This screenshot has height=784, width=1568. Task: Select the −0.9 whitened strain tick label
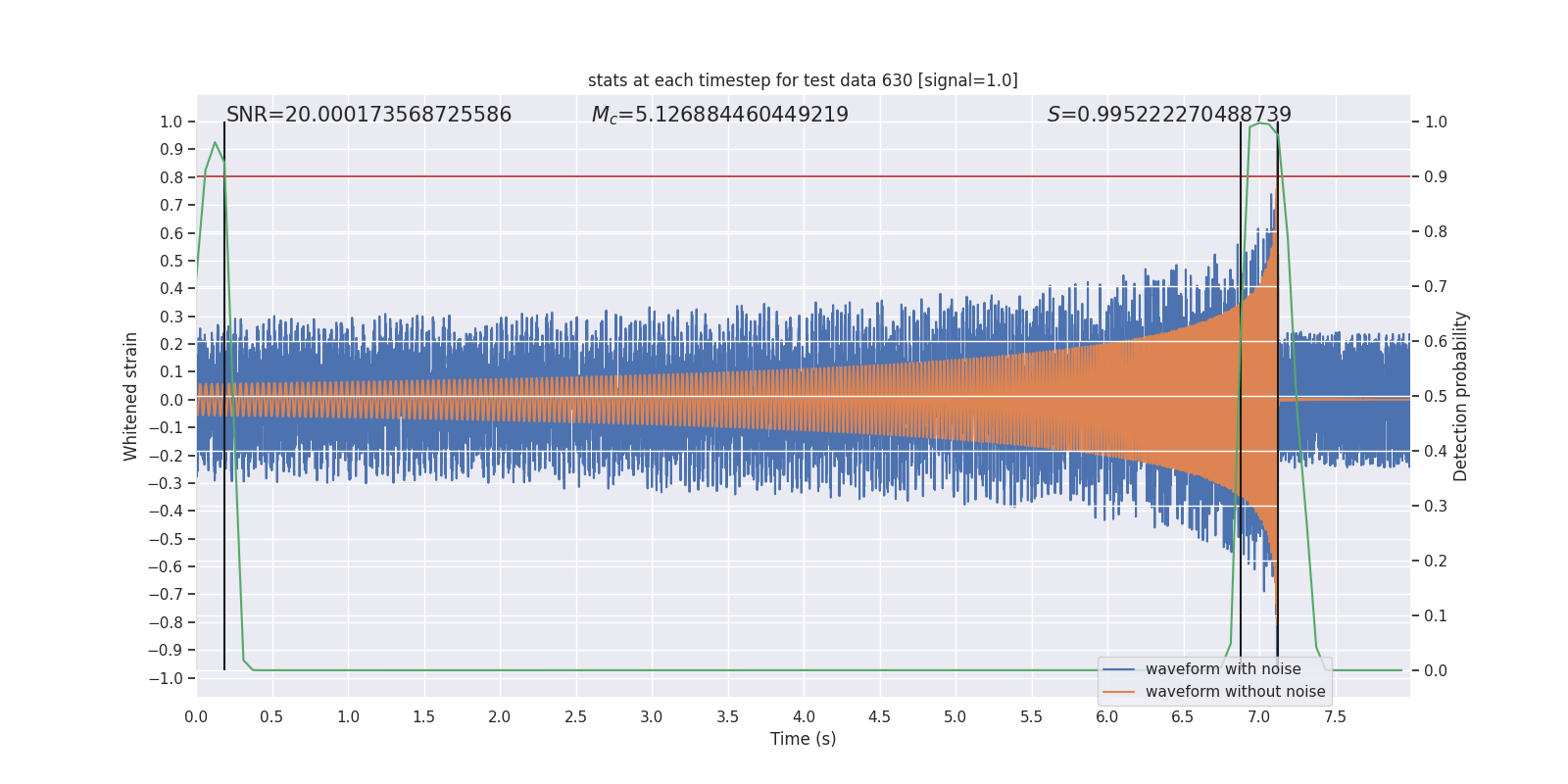[166, 651]
